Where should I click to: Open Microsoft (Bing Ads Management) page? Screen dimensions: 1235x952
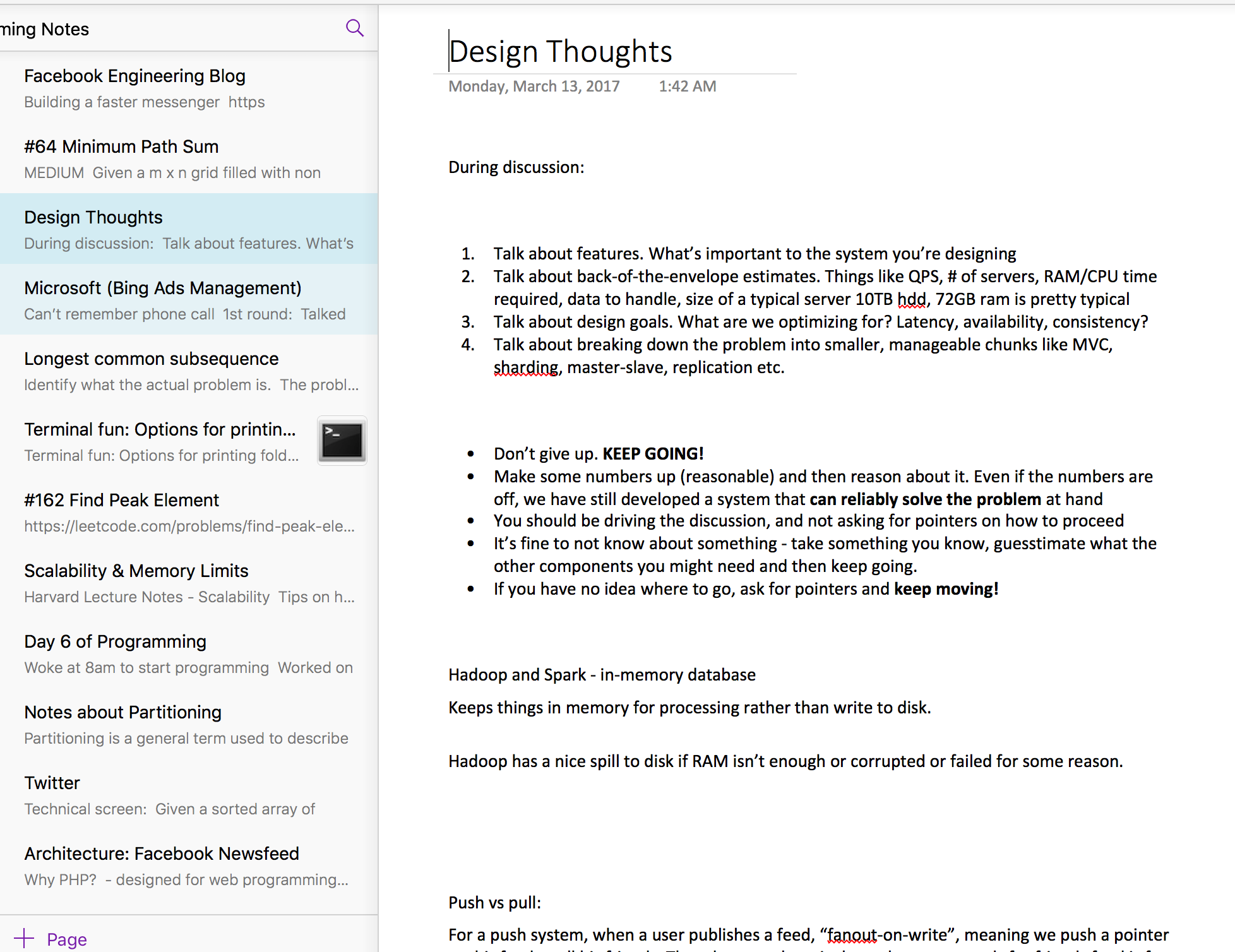point(162,289)
